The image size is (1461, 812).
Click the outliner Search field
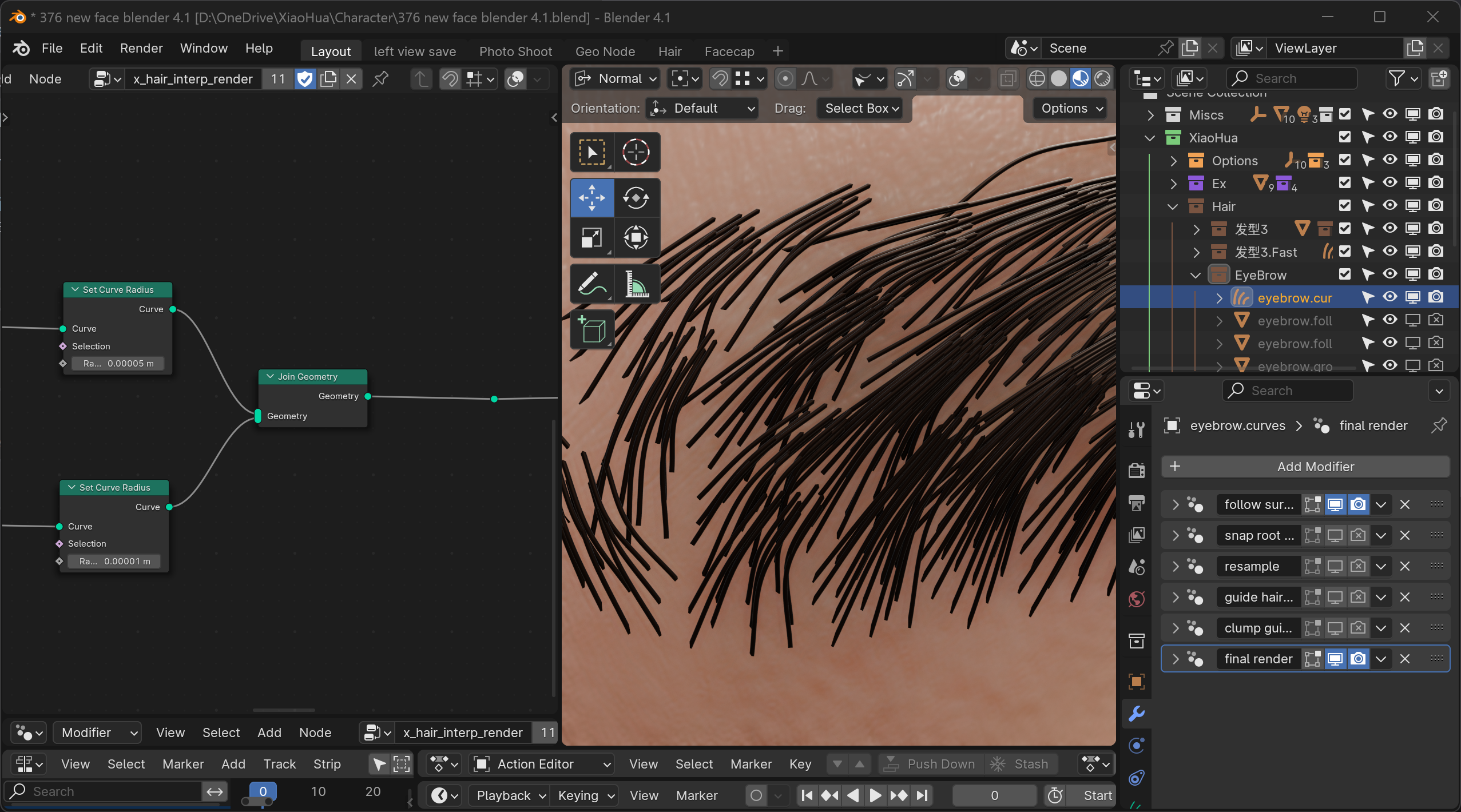tap(1291, 78)
